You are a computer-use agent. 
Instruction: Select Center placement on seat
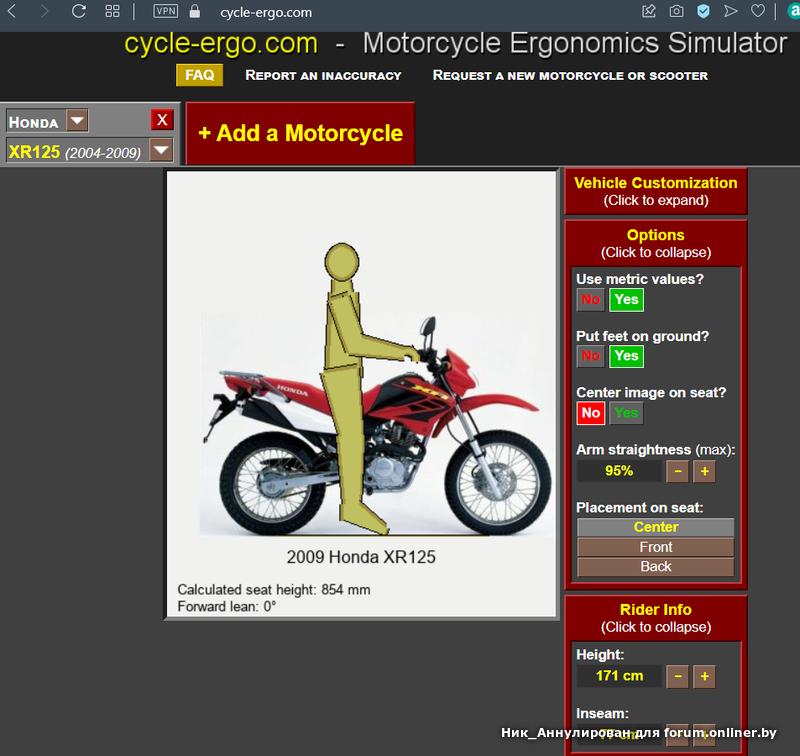[656, 527]
